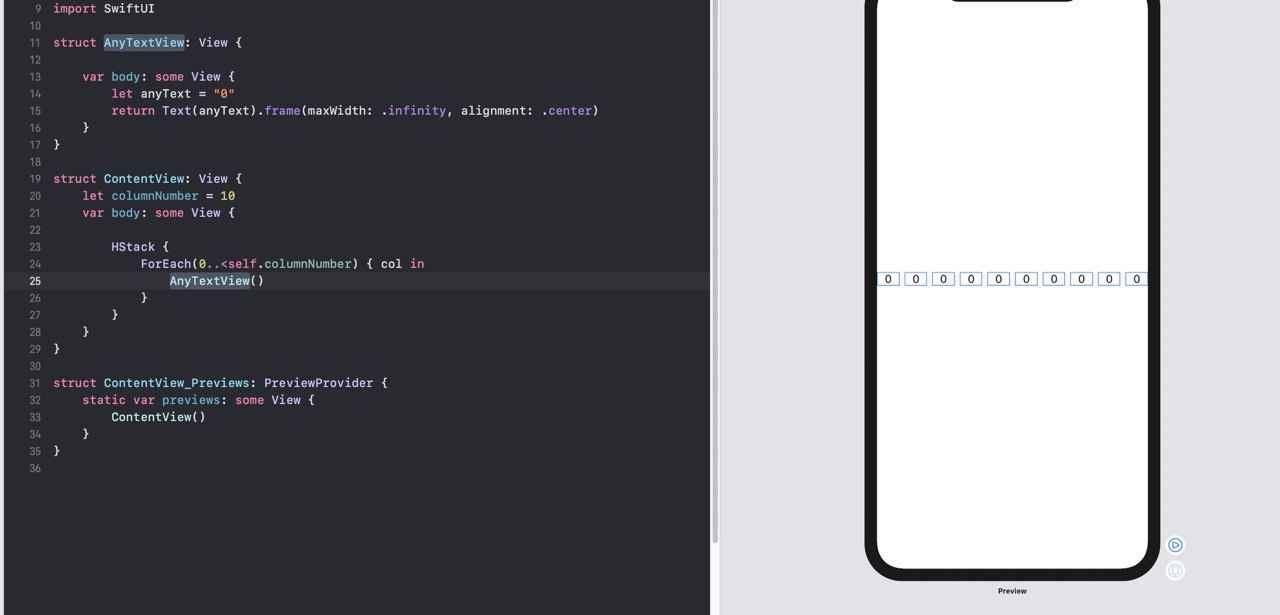1280x615 pixels.
Task: Click line number 11 in gutter
Action: (35, 42)
